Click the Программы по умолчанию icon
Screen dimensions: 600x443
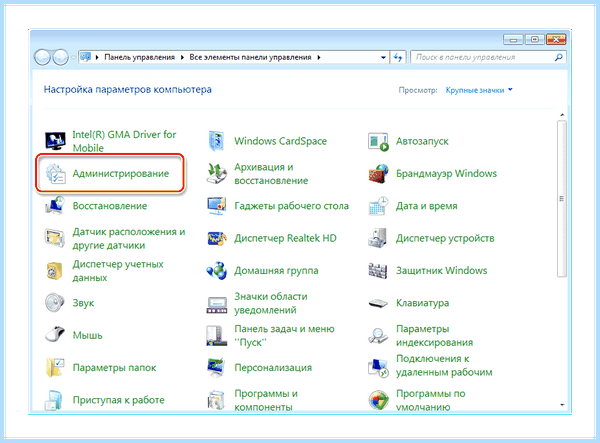point(378,400)
